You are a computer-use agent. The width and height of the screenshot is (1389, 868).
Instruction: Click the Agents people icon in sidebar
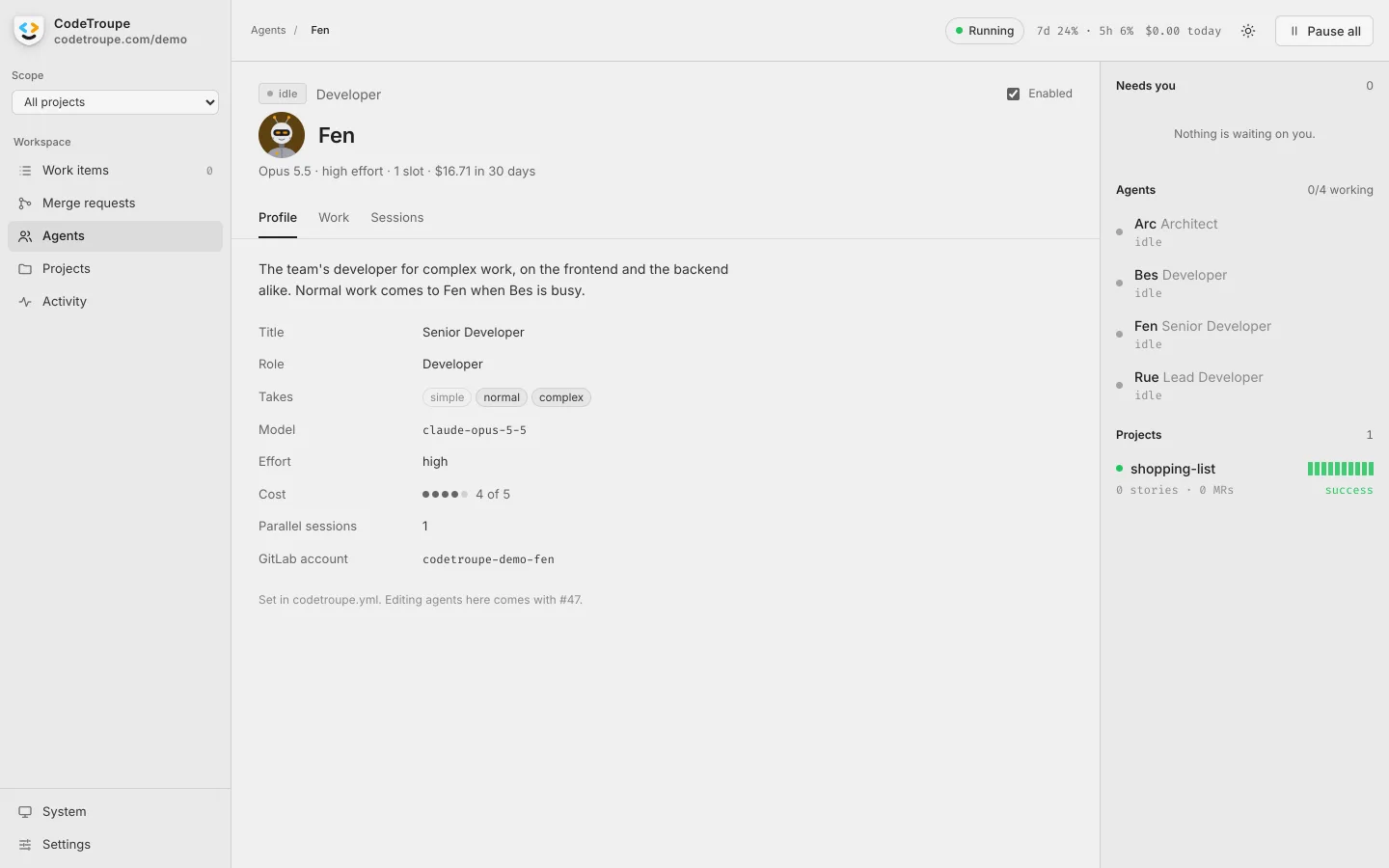[25, 236]
